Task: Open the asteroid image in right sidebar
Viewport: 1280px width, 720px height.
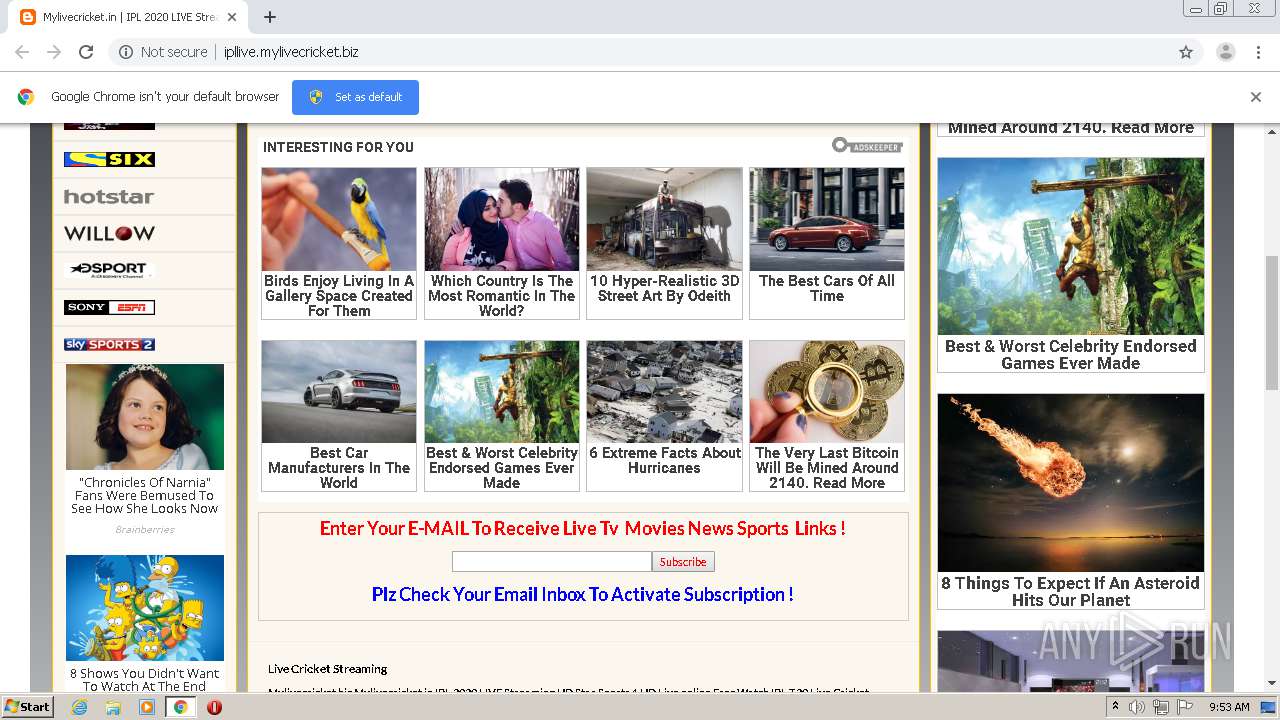Action: [1071, 483]
